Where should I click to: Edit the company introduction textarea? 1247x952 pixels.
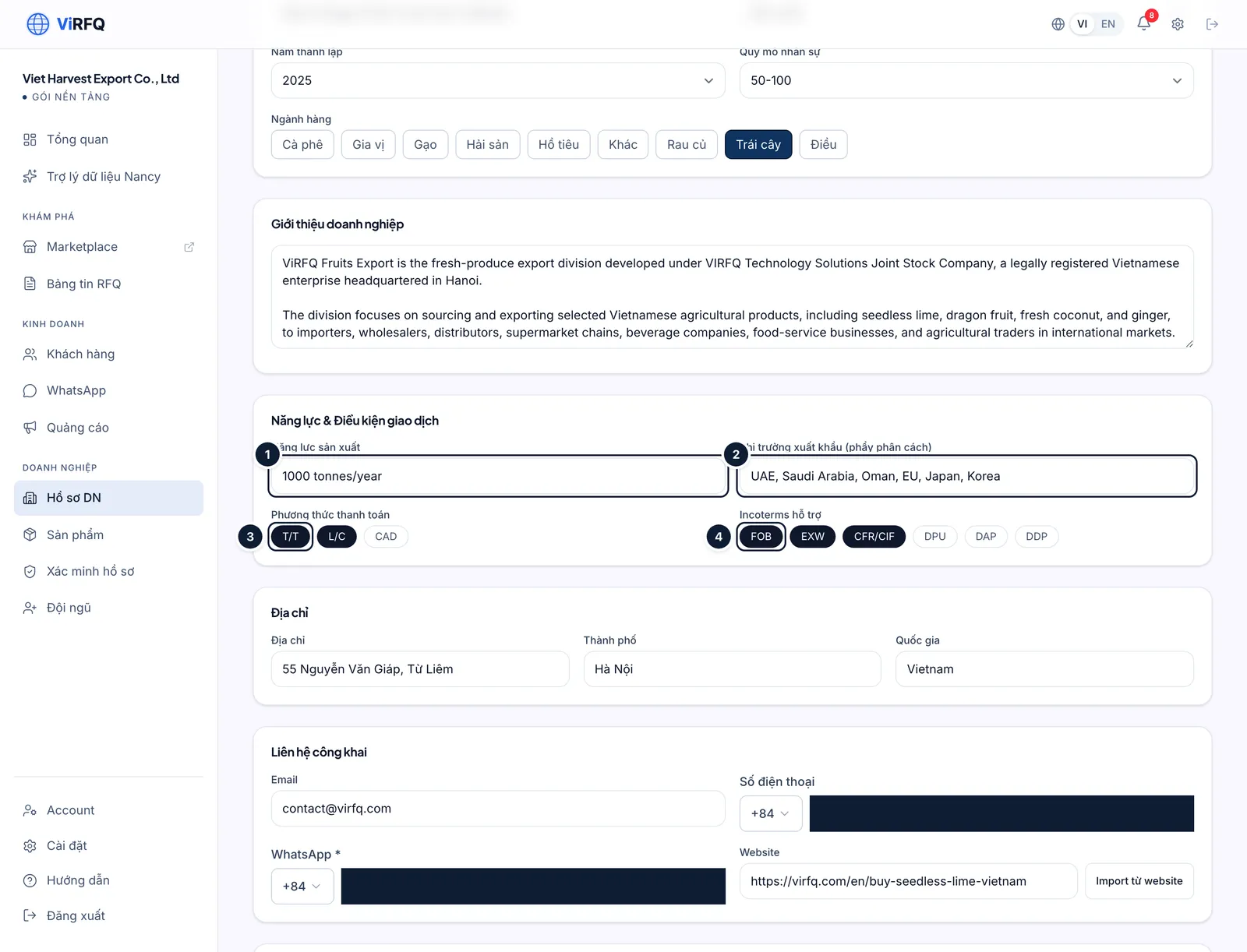tap(733, 297)
